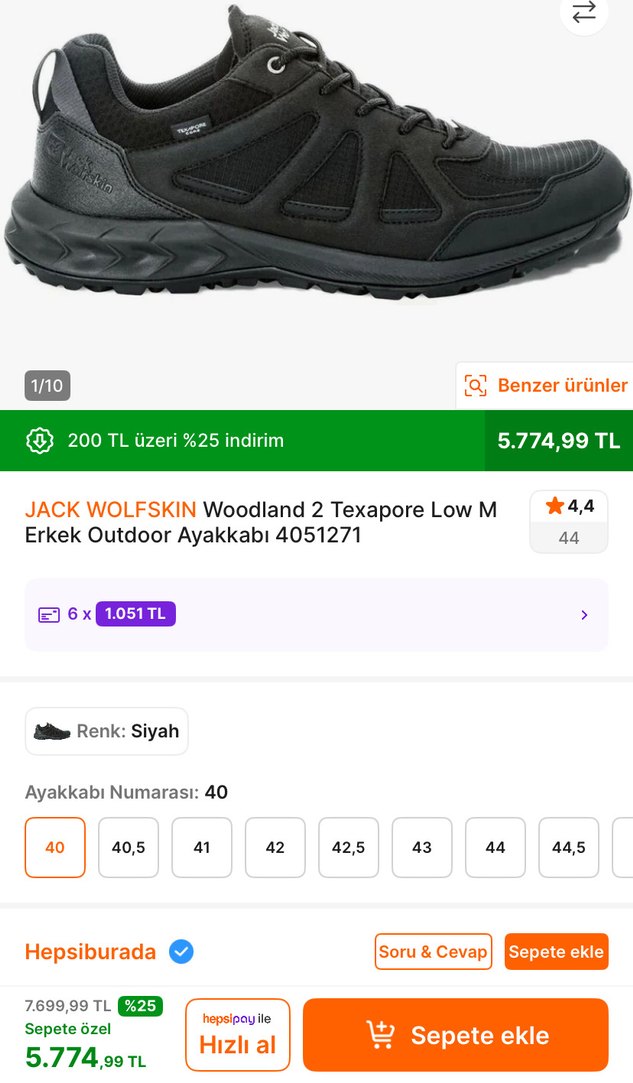
Task: Choose size 44,5
Action: pyautogui.click(x=568, y=847)
